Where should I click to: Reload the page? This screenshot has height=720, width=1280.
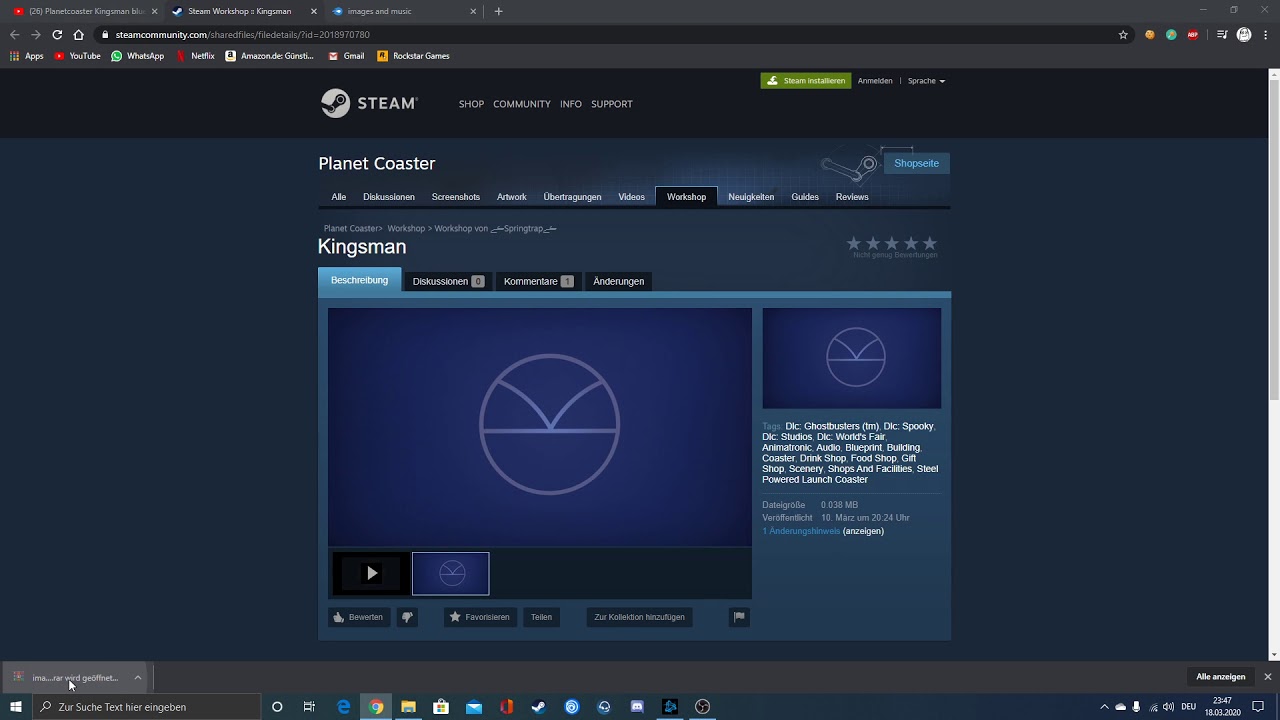[x=57, y=35]
